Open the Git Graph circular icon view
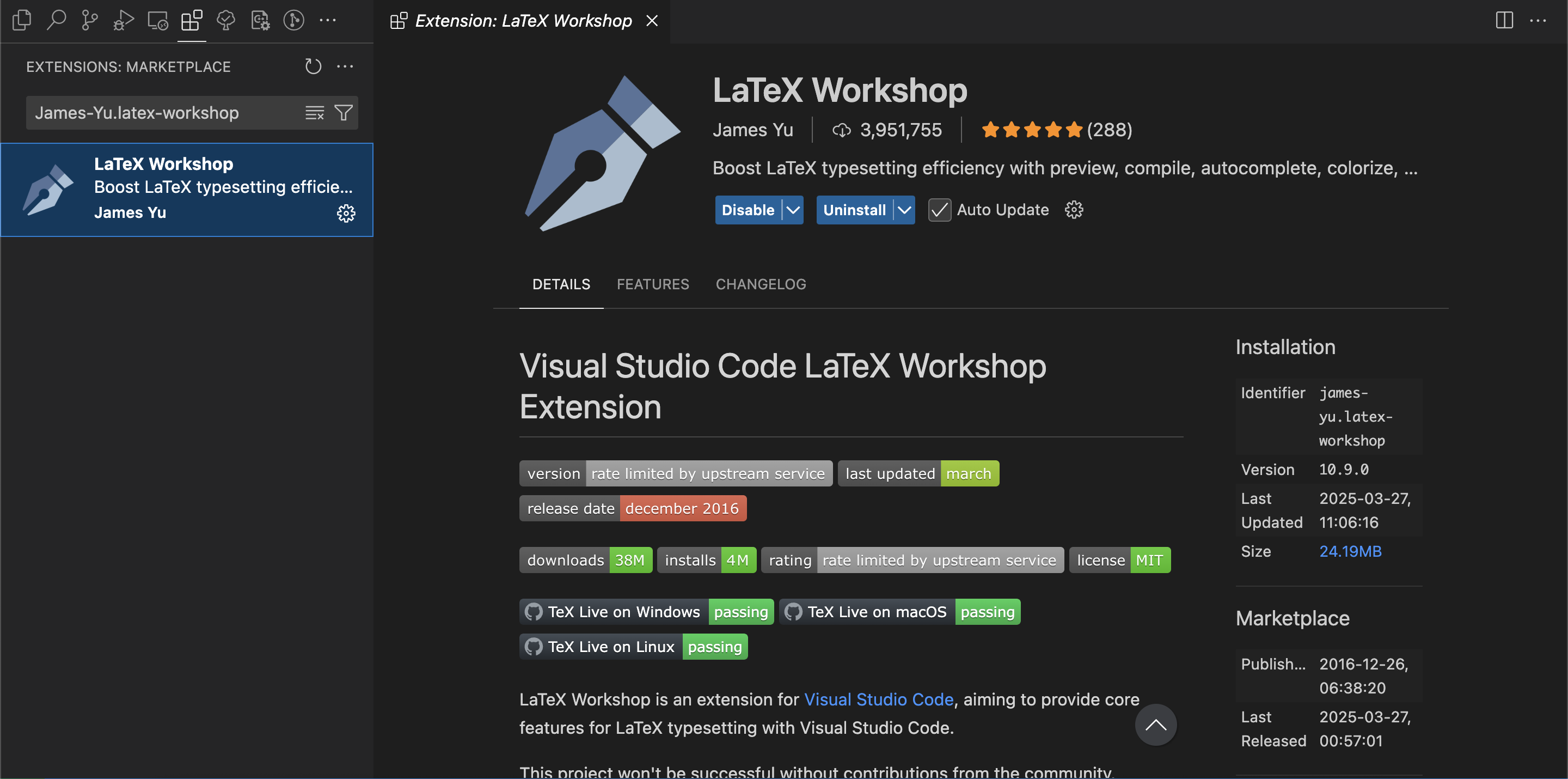This screenshot has width=1568, height=779. click(294, 20)
